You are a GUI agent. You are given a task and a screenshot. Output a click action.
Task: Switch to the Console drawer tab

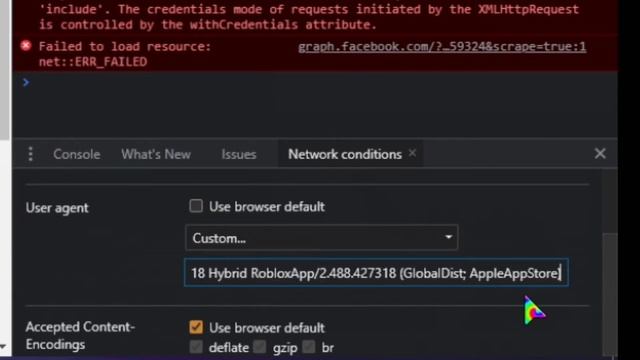(x=76, y=154)
